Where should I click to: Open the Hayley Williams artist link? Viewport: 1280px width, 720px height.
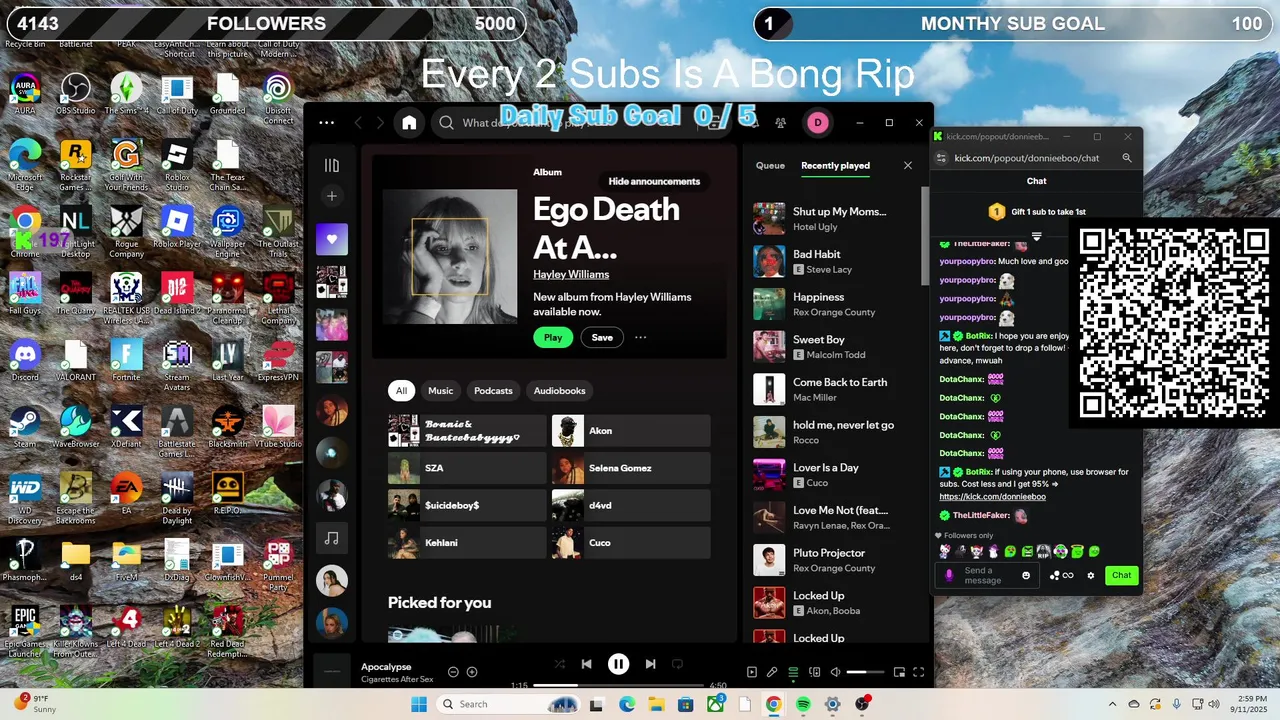(571, 274)
